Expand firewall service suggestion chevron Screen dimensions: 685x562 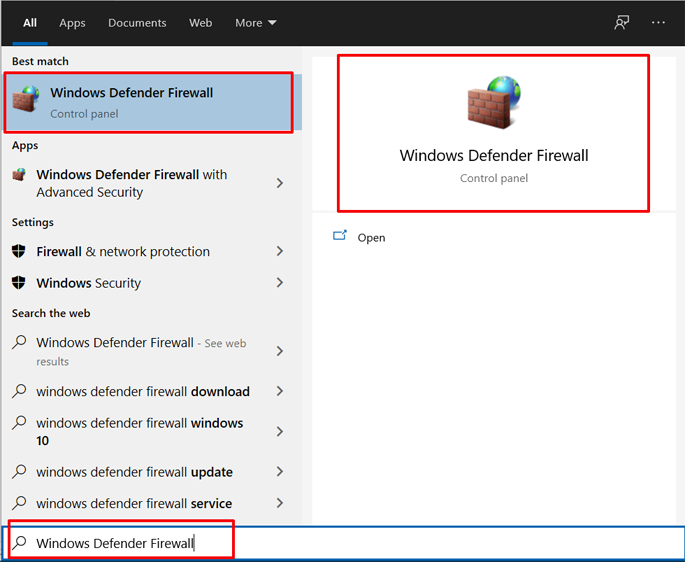point(280,503)
